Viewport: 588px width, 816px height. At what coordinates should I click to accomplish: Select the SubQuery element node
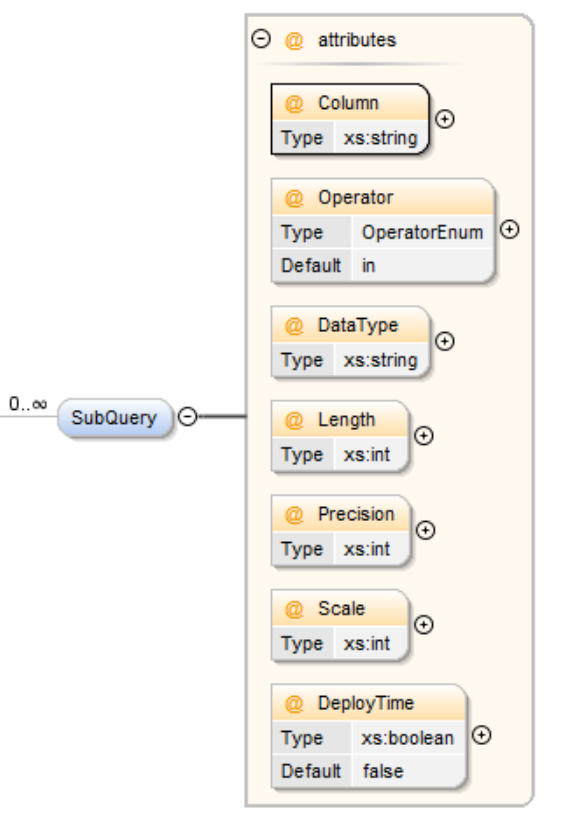114,417
